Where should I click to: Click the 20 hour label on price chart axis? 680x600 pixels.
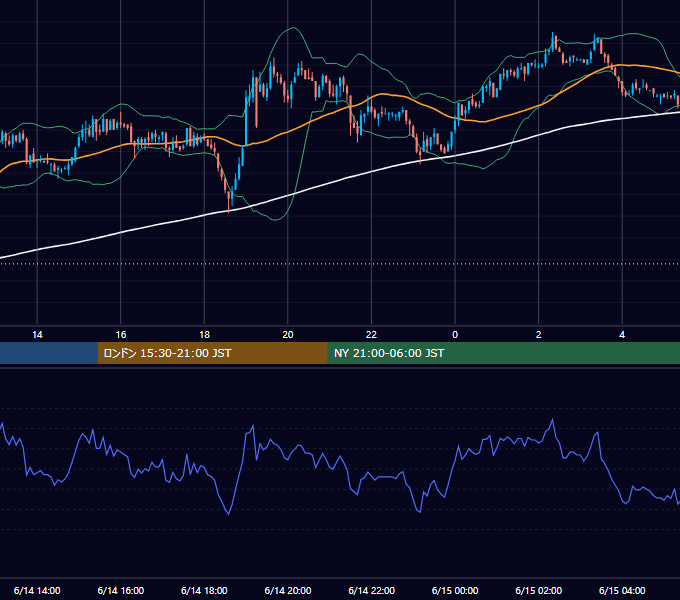288,335
